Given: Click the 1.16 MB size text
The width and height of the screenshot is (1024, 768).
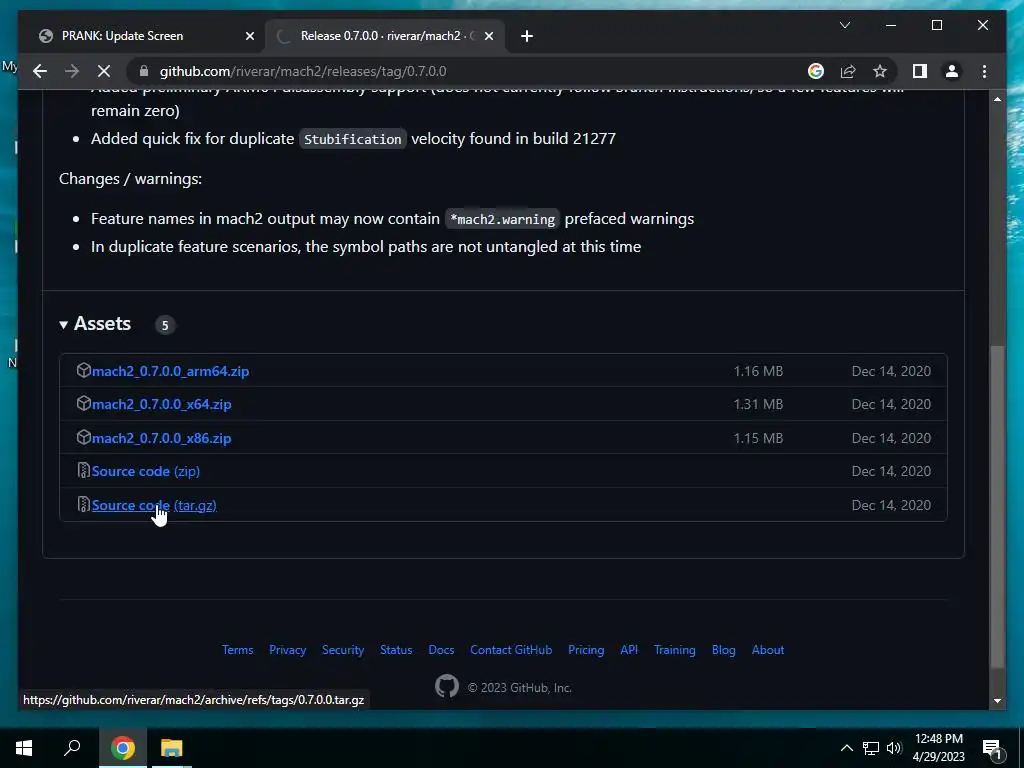Looking at the screenshot, I should pyautogui.click(x=758, y=371).
